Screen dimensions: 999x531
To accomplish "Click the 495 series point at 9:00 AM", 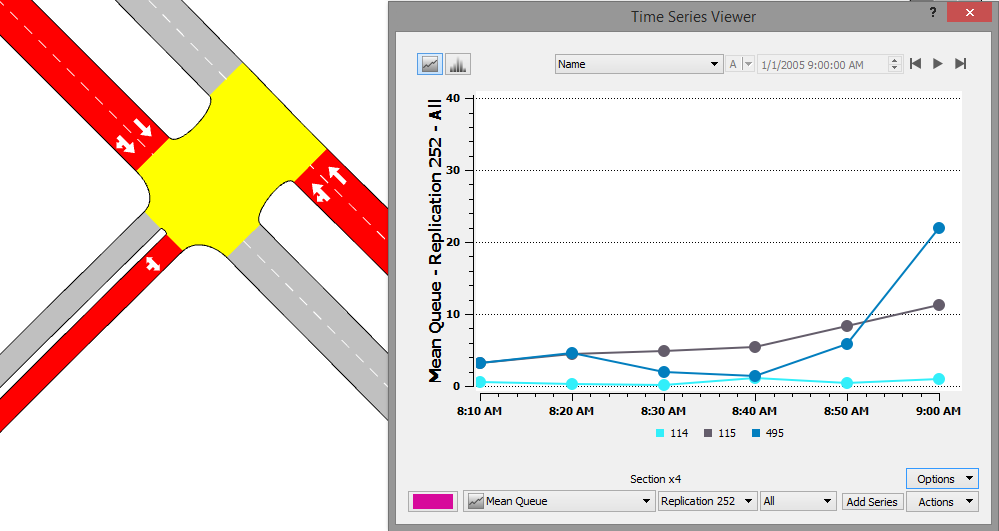I will pos(938,228).
